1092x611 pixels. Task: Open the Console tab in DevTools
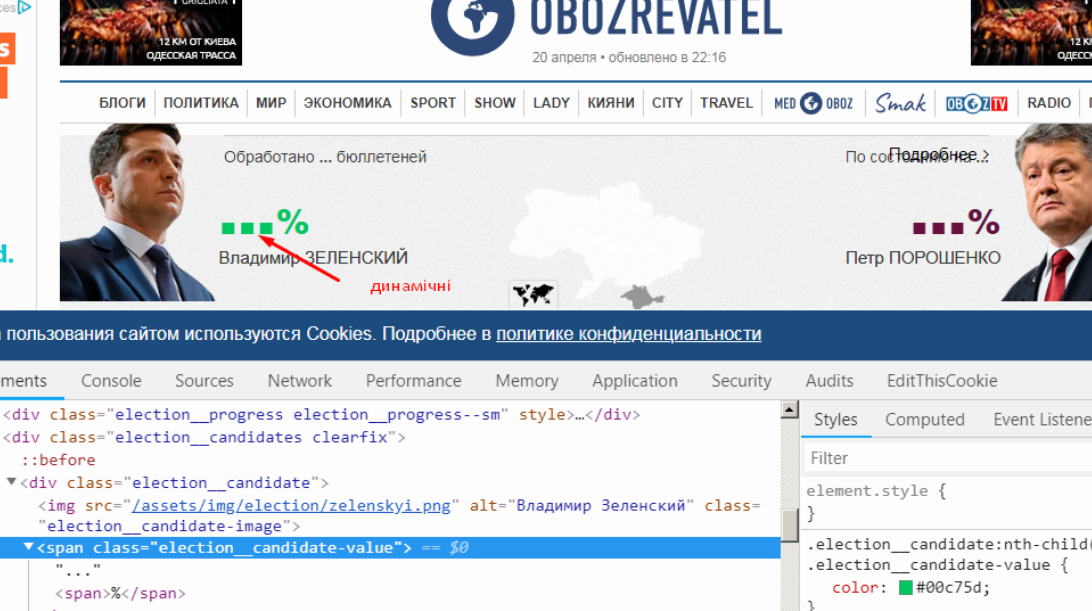coord(111,380)
